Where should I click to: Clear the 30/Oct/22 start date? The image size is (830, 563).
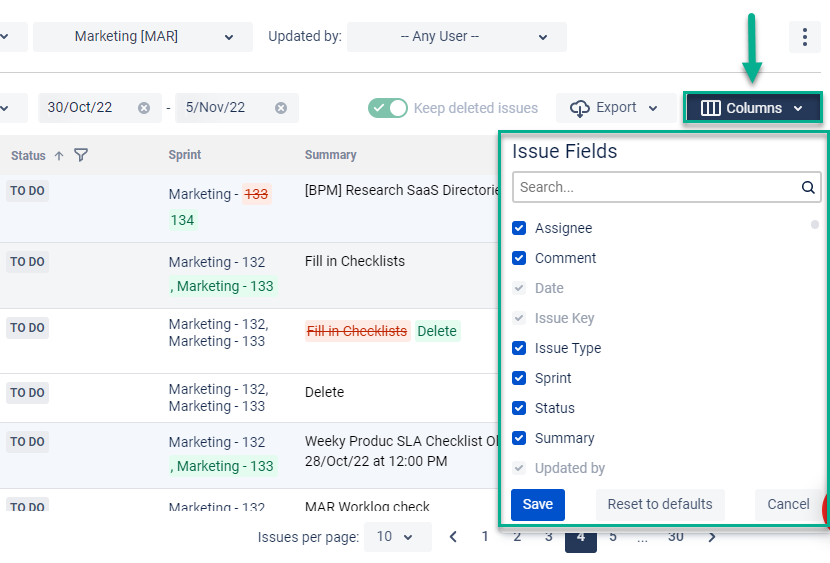(143, 108)
